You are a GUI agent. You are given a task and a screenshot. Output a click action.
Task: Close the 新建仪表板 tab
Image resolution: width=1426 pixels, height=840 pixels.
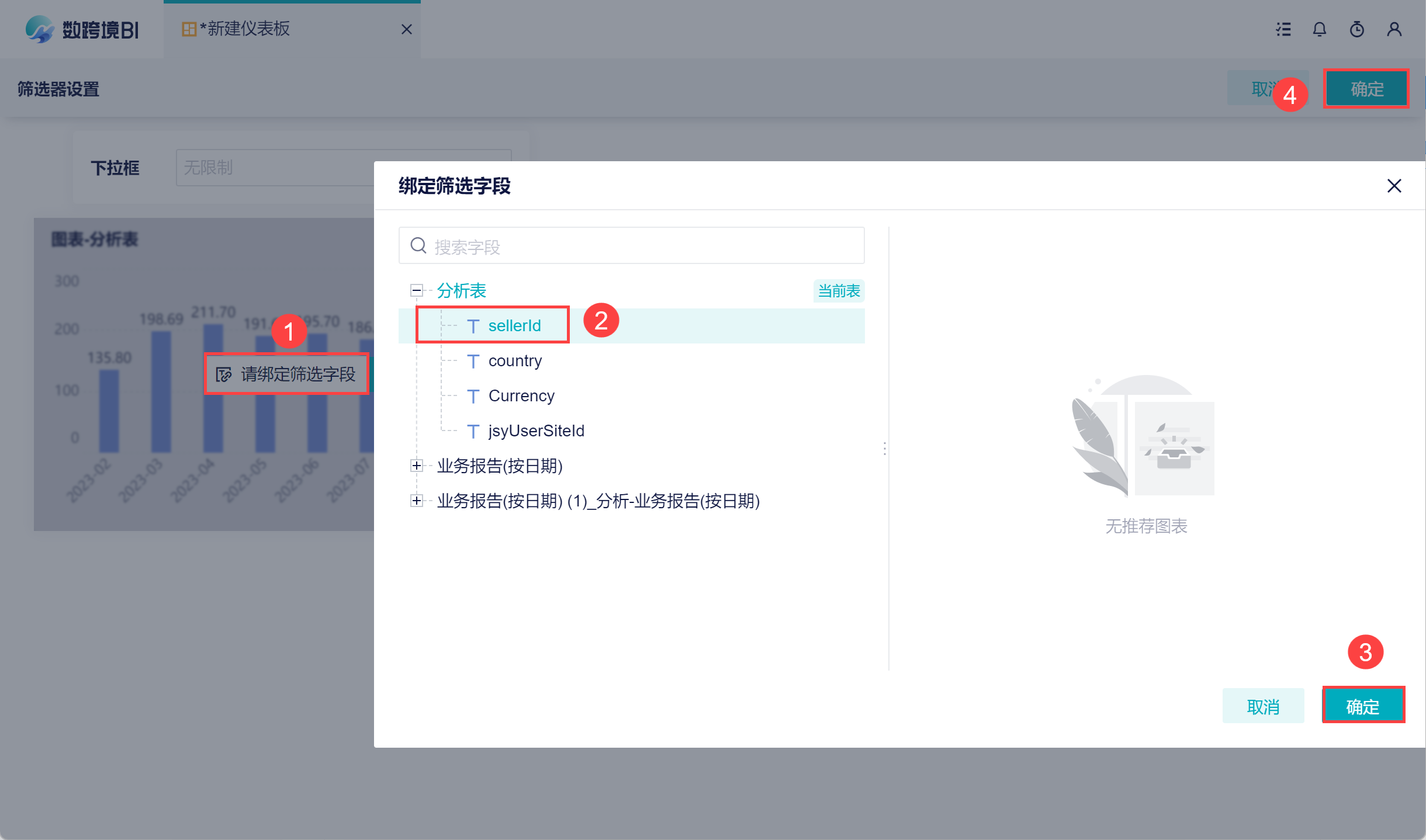pyautogui.click(x=407, y=29)
